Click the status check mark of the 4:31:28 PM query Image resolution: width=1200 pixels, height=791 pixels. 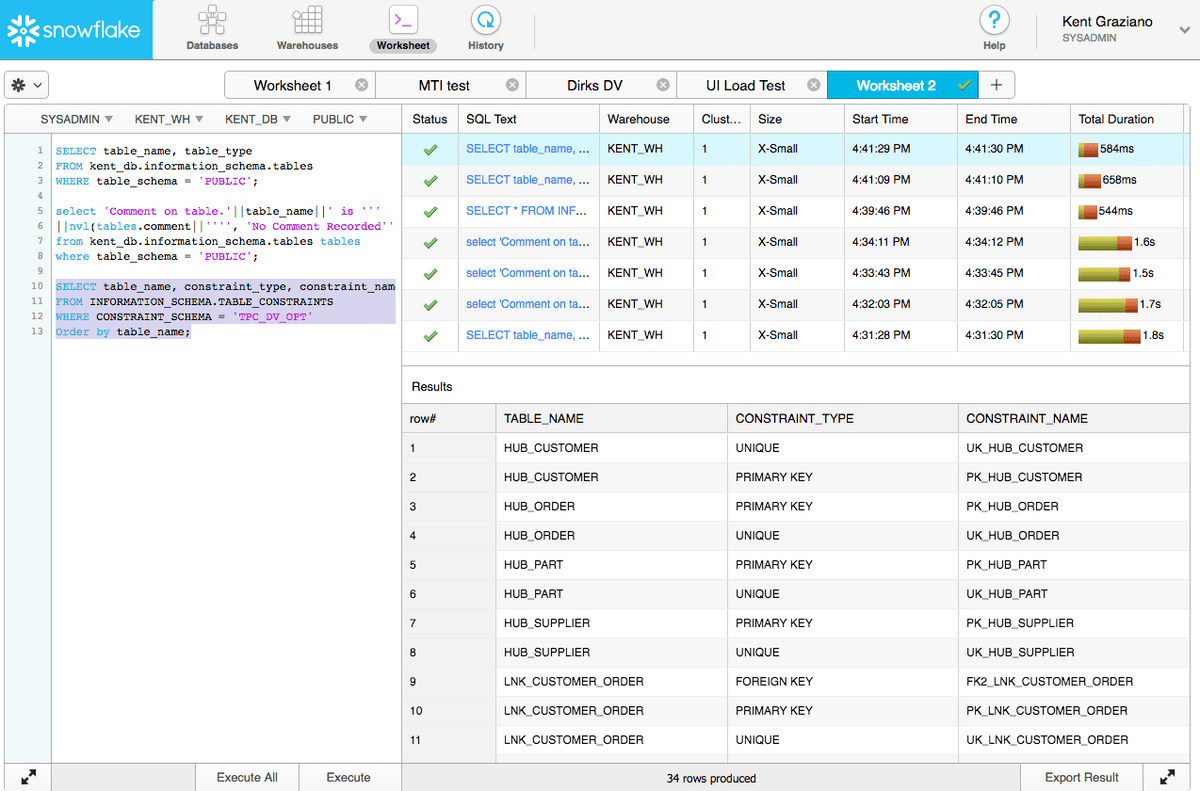[x=430, y=335]
